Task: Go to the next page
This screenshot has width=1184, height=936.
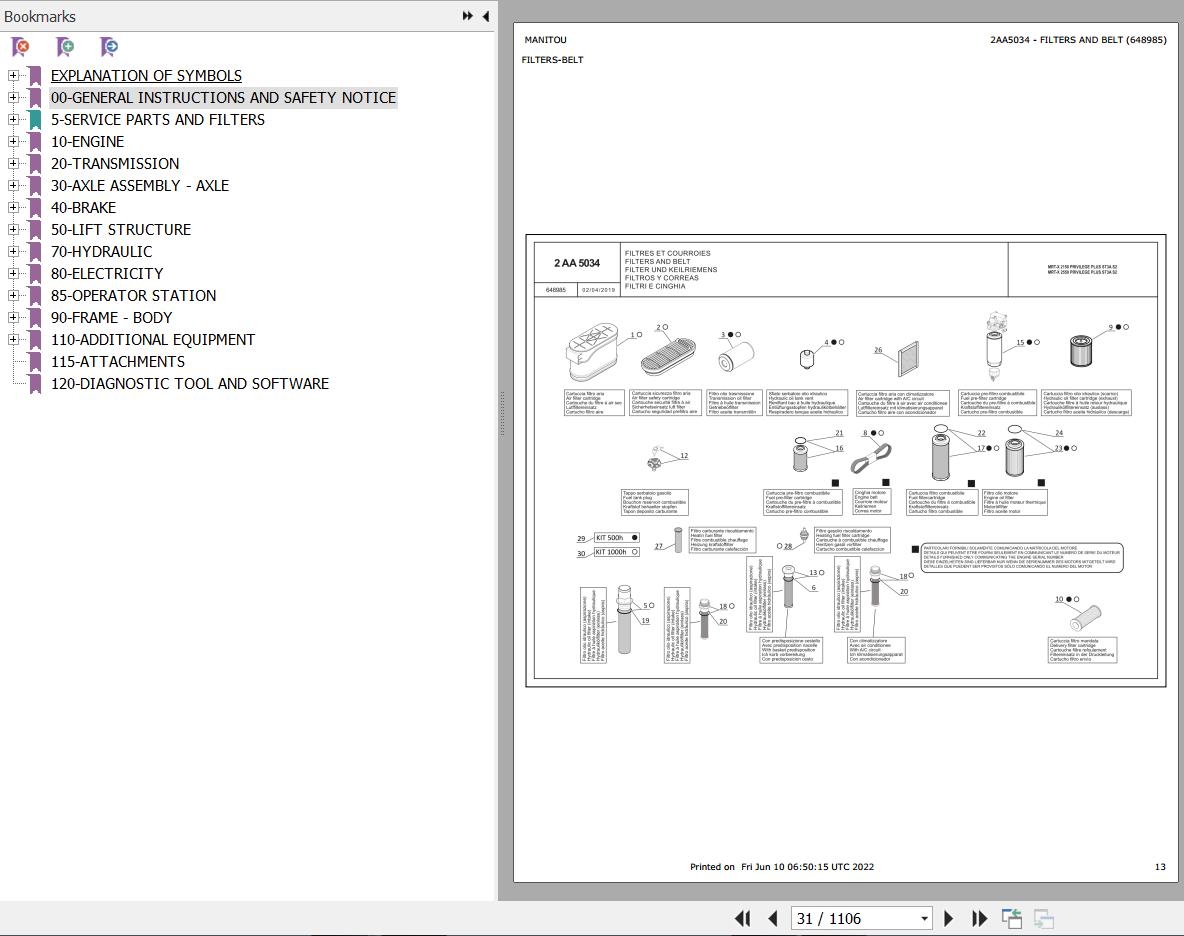Action: pos(949,918)
